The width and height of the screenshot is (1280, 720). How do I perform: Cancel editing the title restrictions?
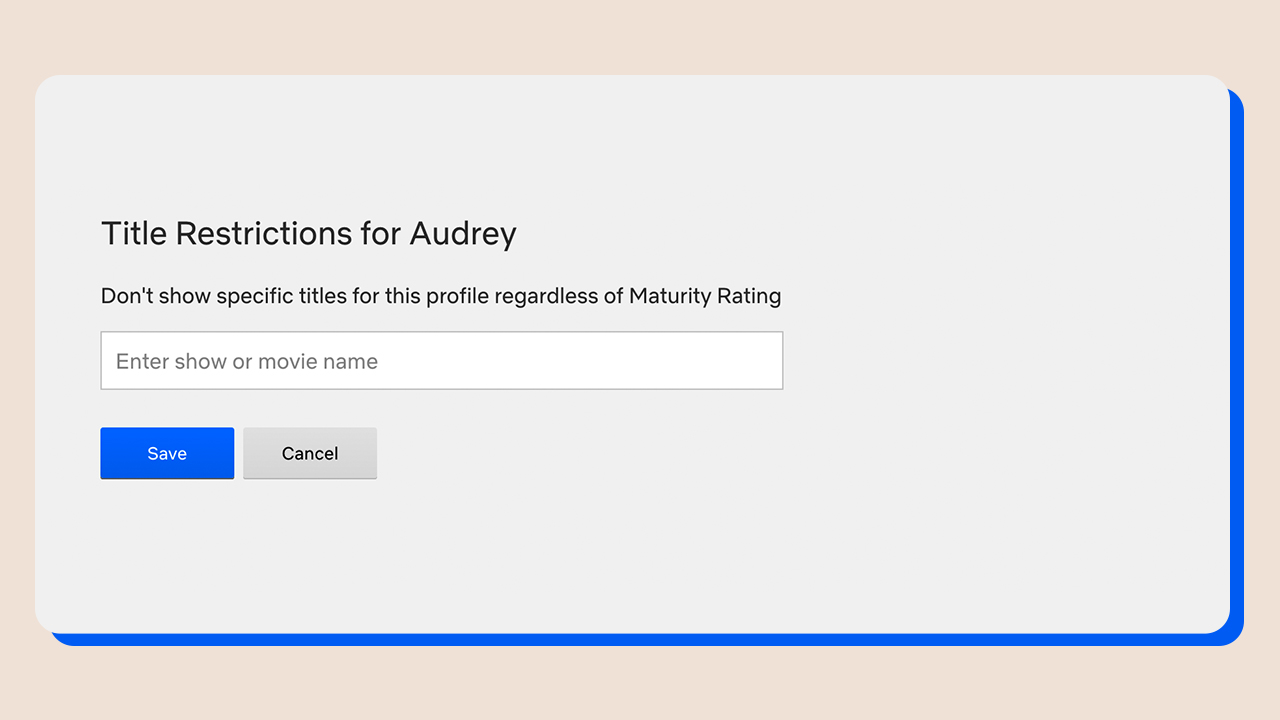[310, 453]
